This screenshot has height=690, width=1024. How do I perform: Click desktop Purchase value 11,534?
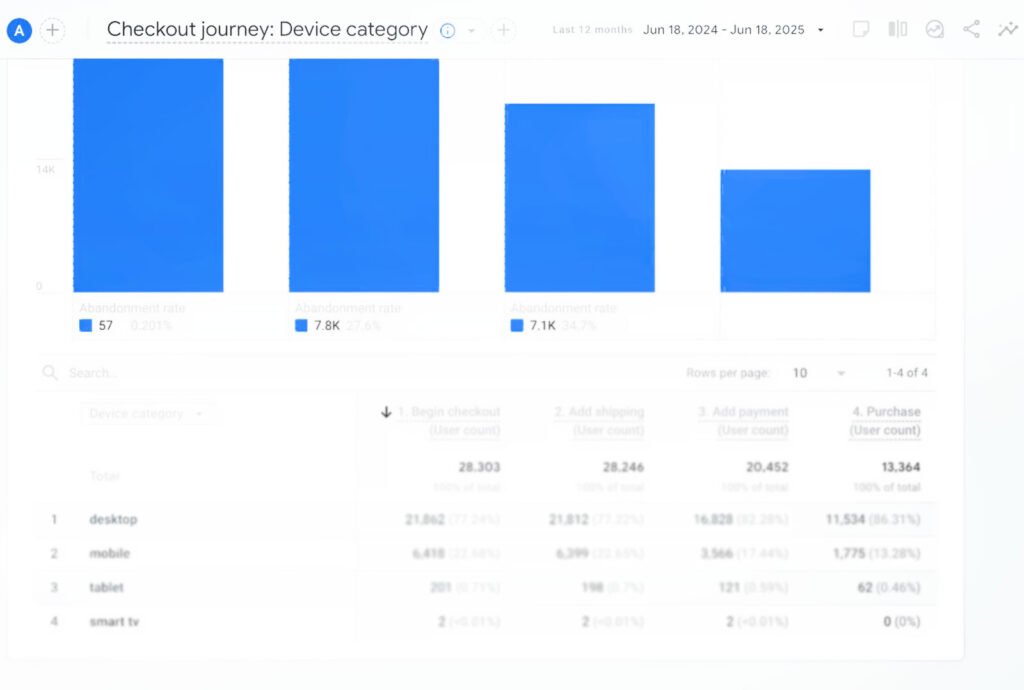pos(845,520)
